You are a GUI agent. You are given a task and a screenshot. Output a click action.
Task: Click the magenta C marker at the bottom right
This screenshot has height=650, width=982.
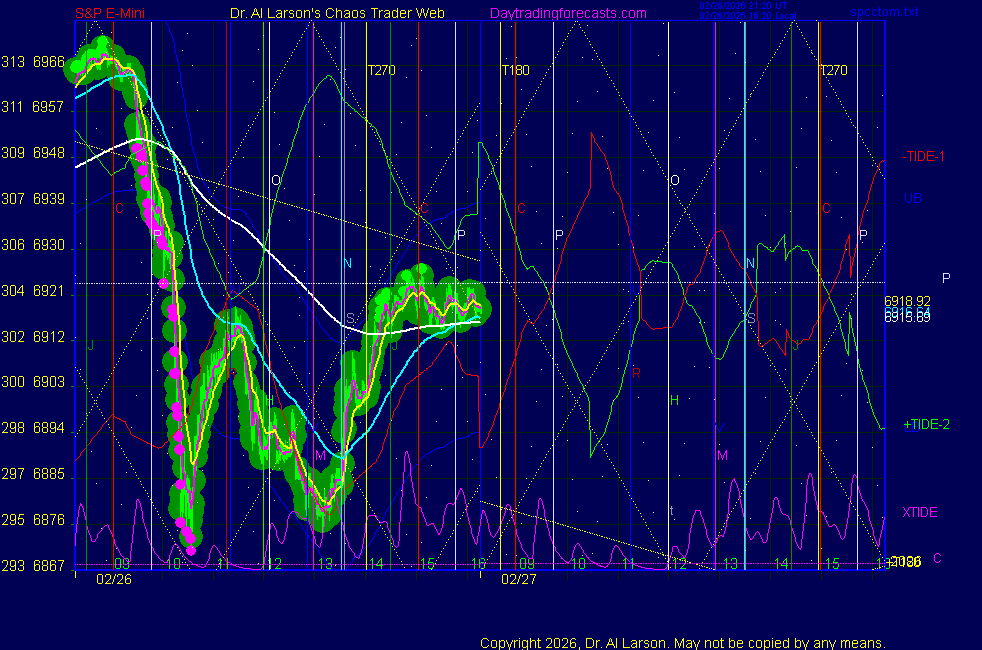937,558
